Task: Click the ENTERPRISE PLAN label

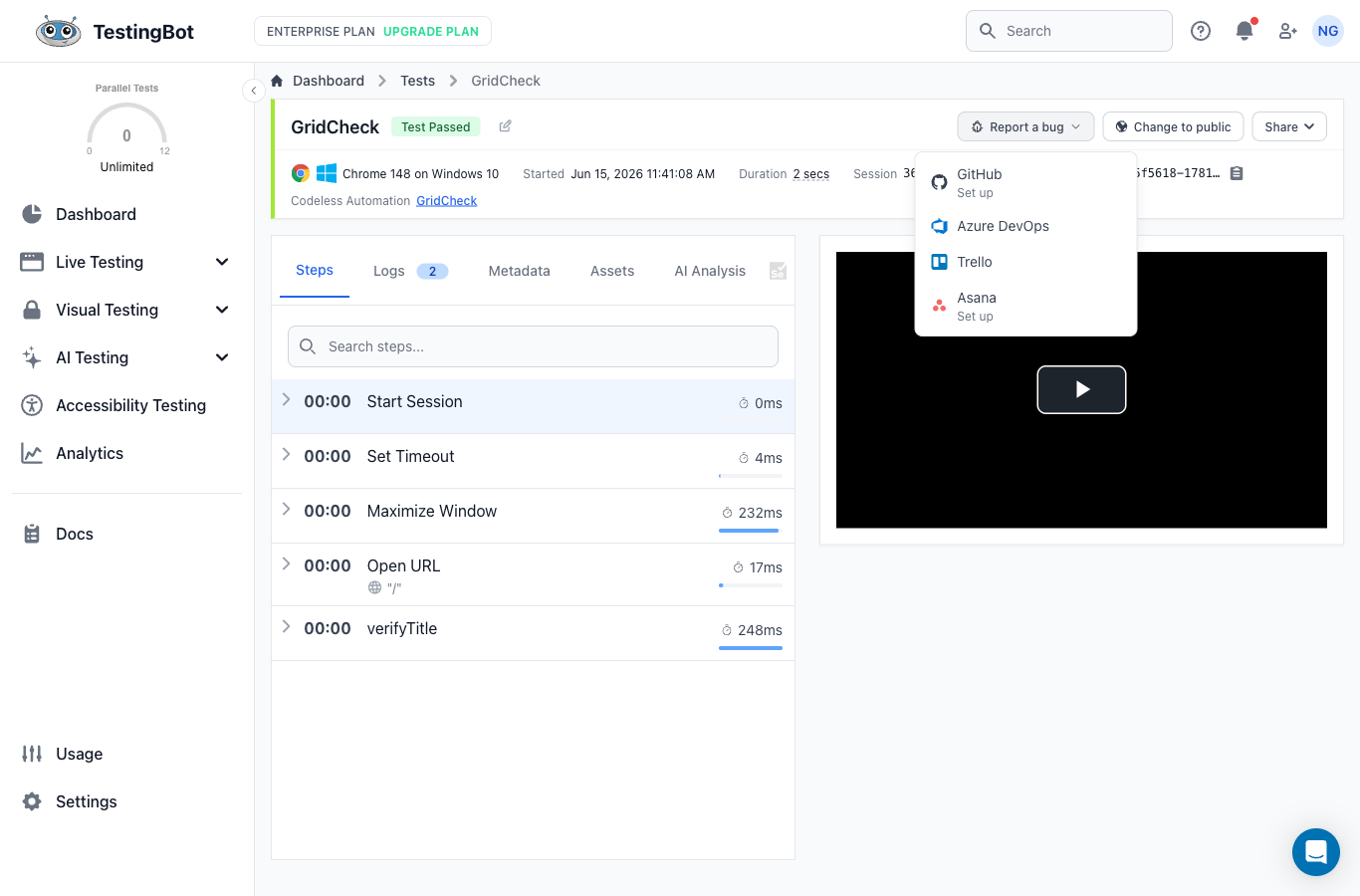Action: coord(321,32)
